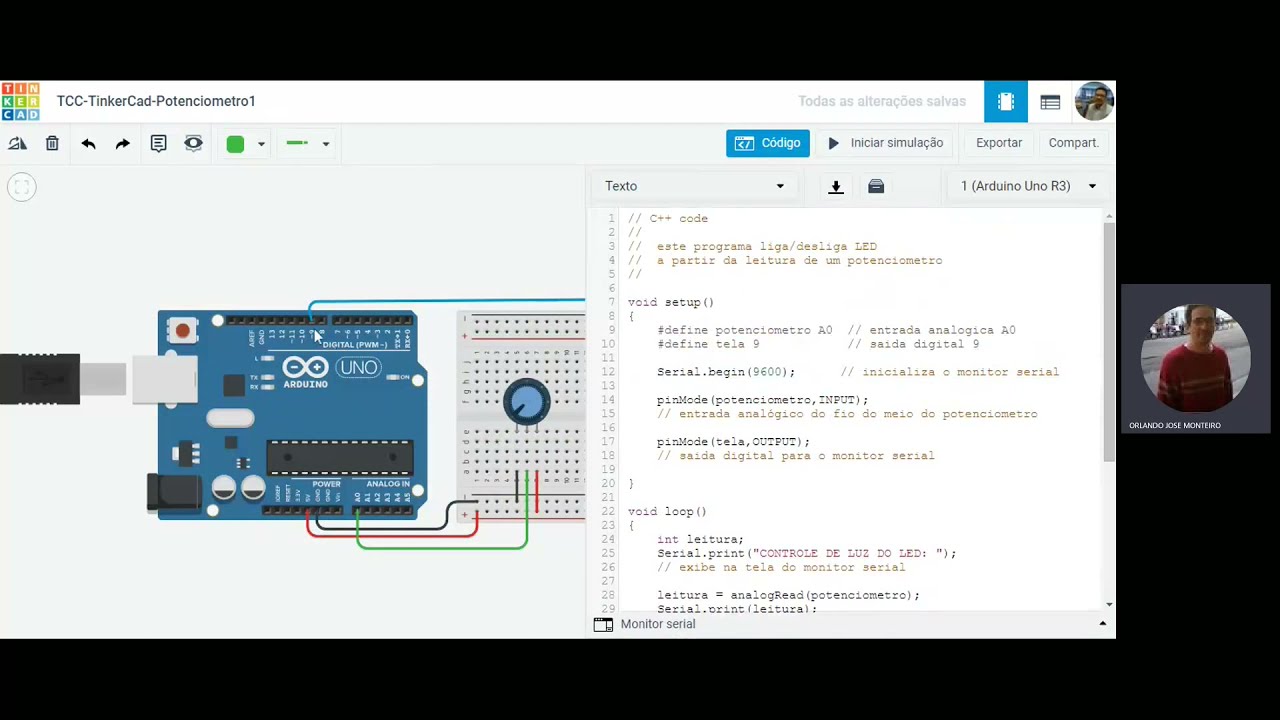This screenshot has height=720, width=1280.
Task: Select the blue wire above Arduino
Action: [x=450, y=300]
